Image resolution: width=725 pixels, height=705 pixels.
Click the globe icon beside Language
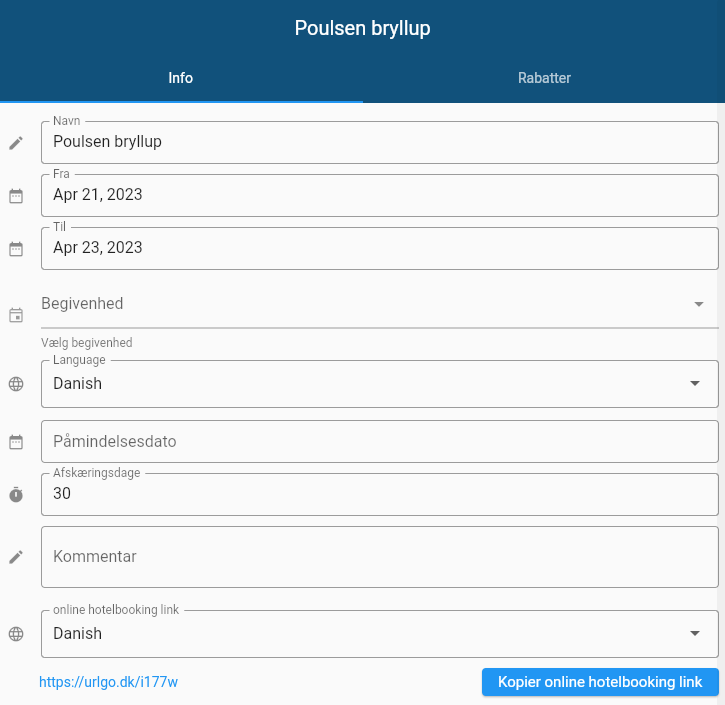16,384
